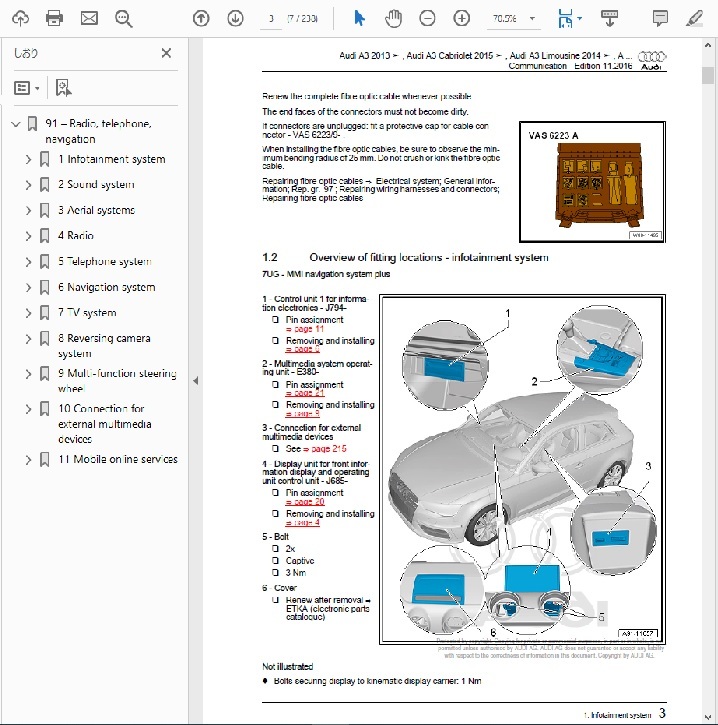Screen dimensions: 718x725
Task: Click the 'Not illustrated' text
Action: click(288, 666)
